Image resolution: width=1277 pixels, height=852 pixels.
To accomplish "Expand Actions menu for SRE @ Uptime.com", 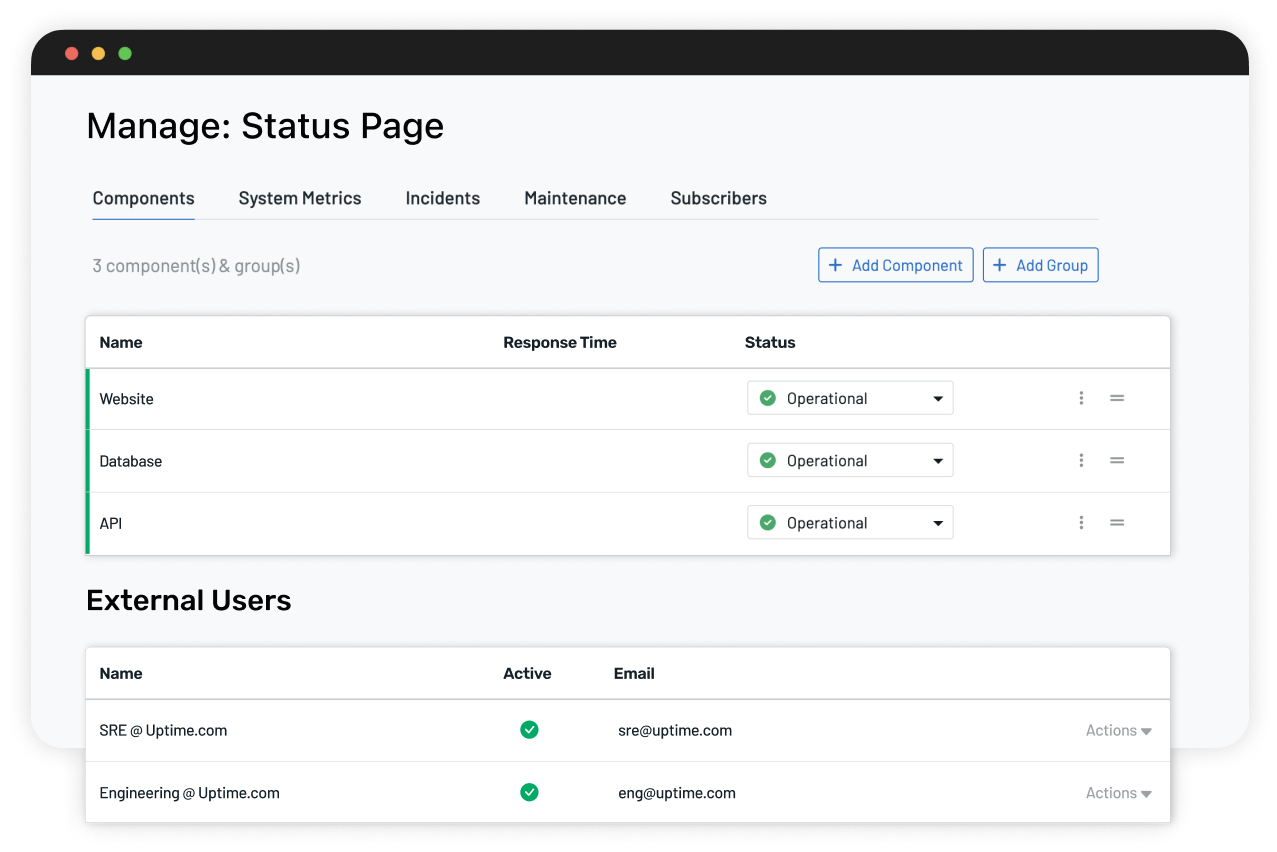I will [x=1118, y=730].
